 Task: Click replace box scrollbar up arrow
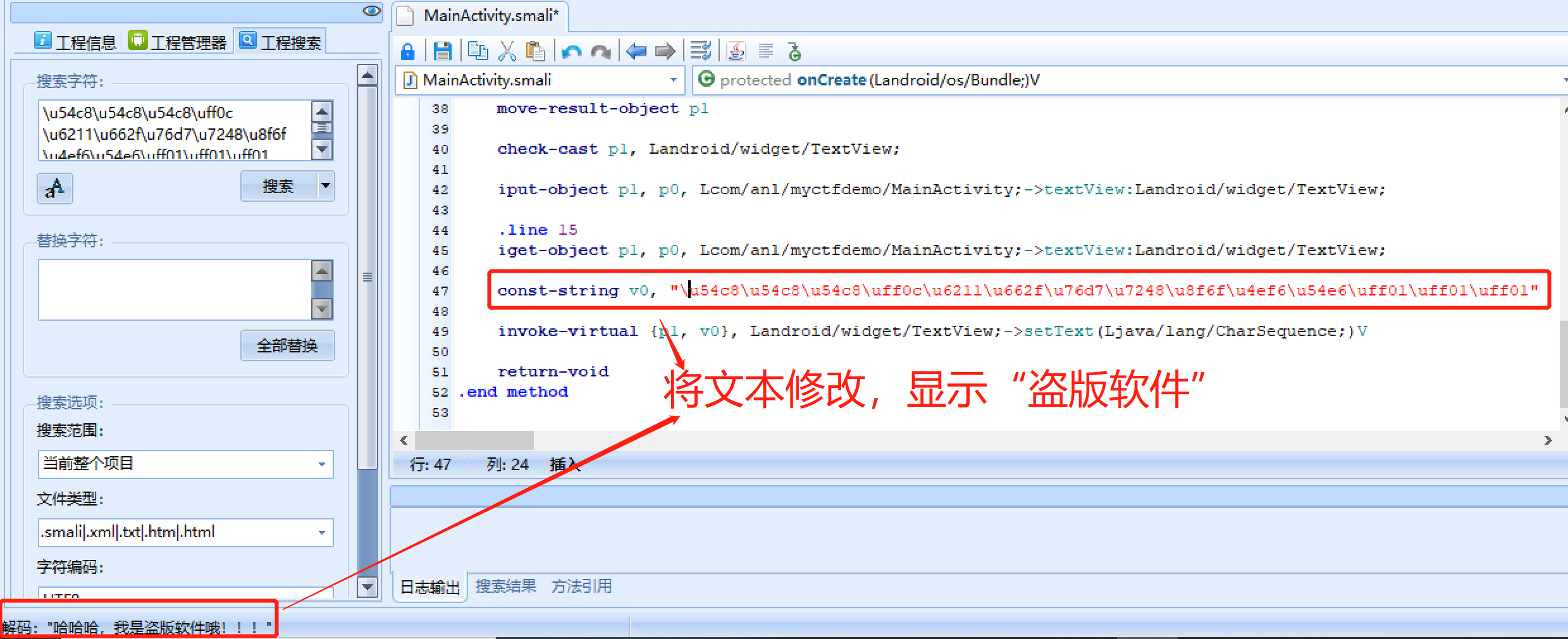tap(323, 271)
